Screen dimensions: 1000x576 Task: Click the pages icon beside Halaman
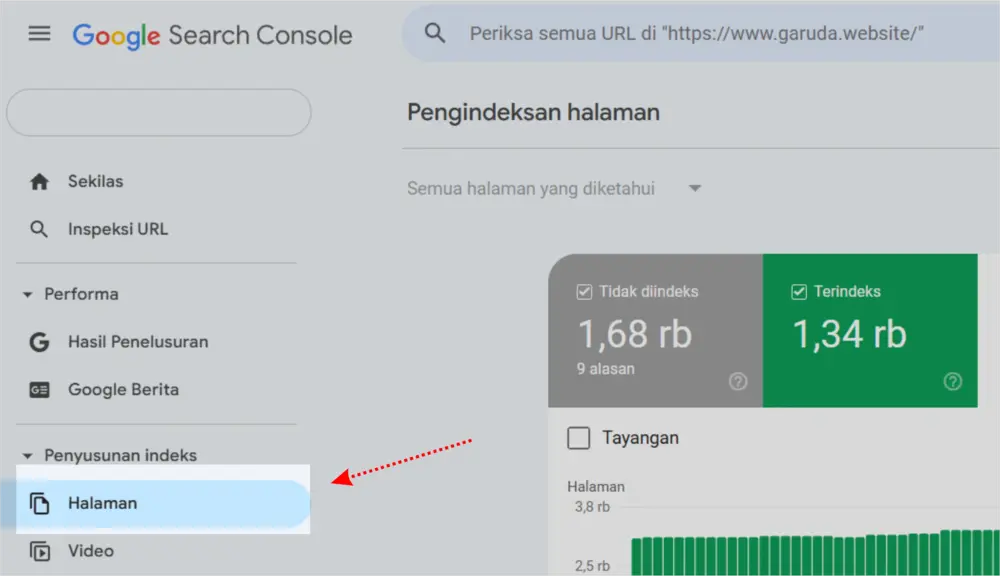pos(40,503)
